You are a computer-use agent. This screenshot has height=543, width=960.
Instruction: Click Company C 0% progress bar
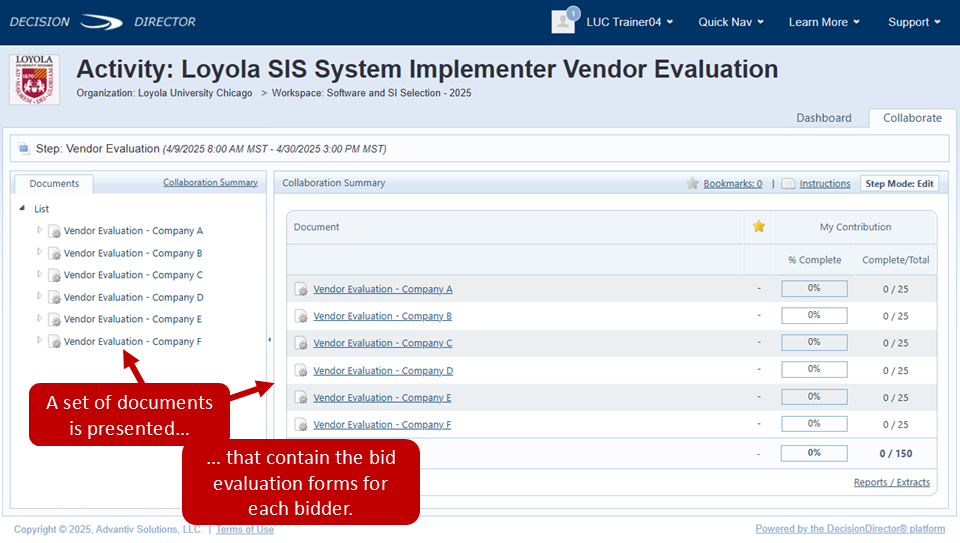814,342
